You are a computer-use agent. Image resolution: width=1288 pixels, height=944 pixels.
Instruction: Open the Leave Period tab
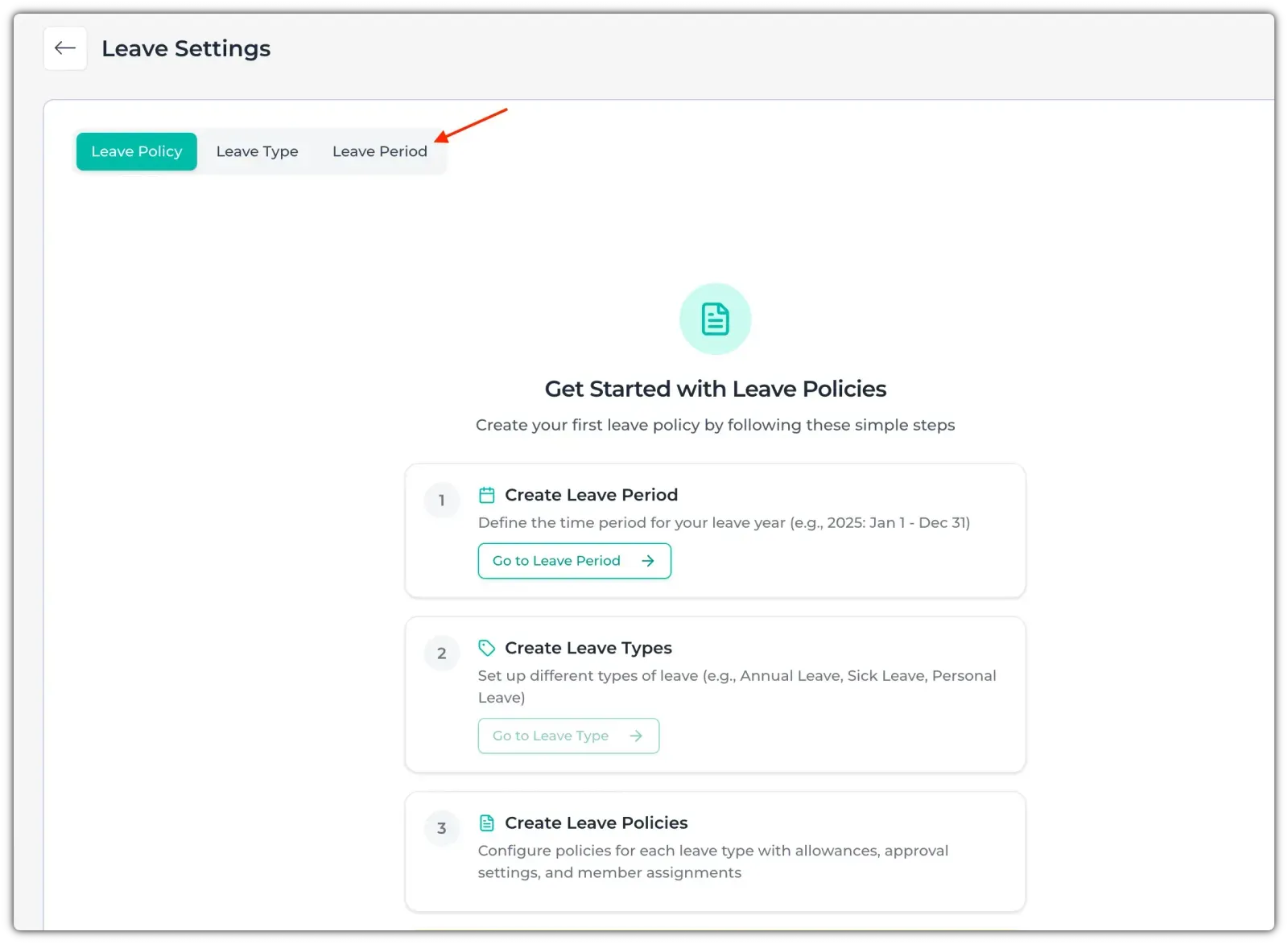[379, 151]
